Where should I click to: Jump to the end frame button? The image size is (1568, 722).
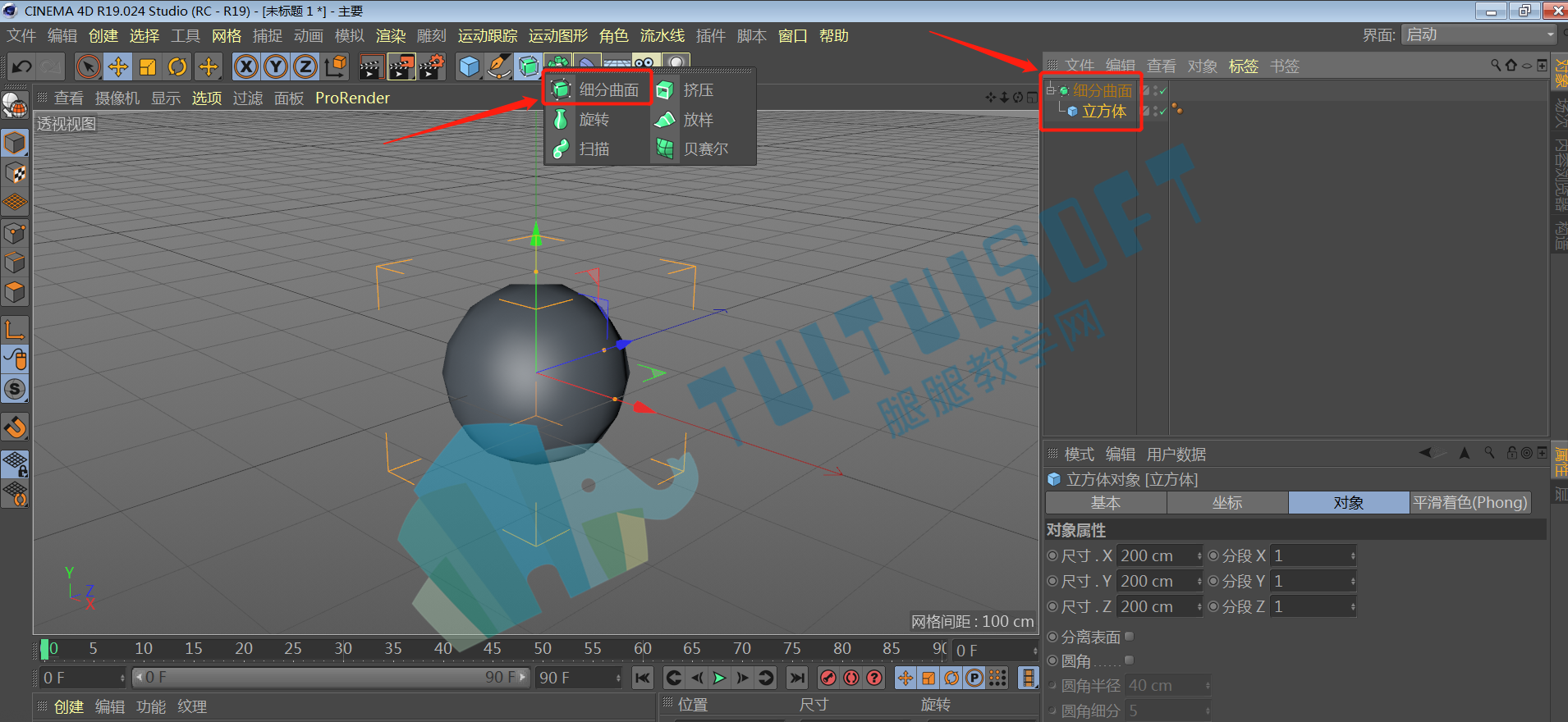(x=796, y=678)
